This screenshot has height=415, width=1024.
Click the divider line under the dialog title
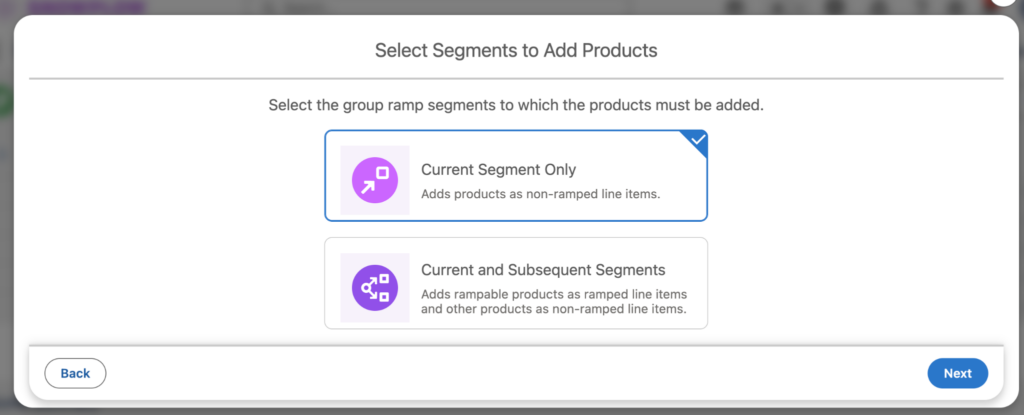pos(516,79)
